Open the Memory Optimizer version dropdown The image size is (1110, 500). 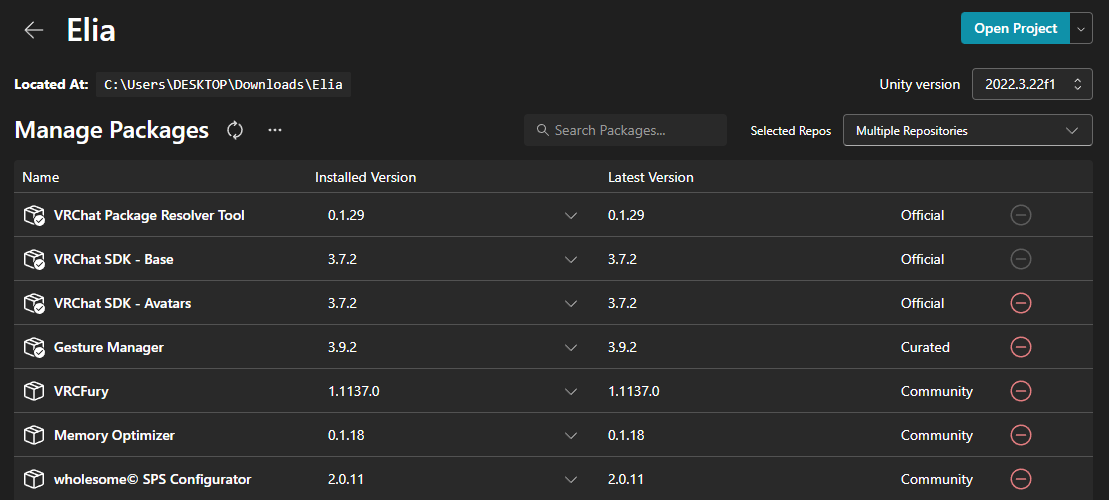[571, 435]
